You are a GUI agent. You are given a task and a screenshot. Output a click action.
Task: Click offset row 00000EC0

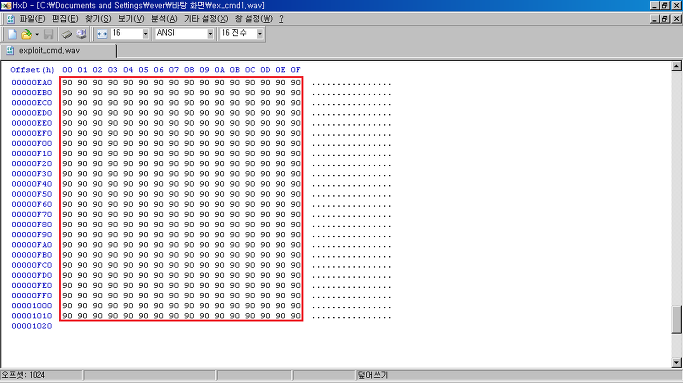pos(32,103)
